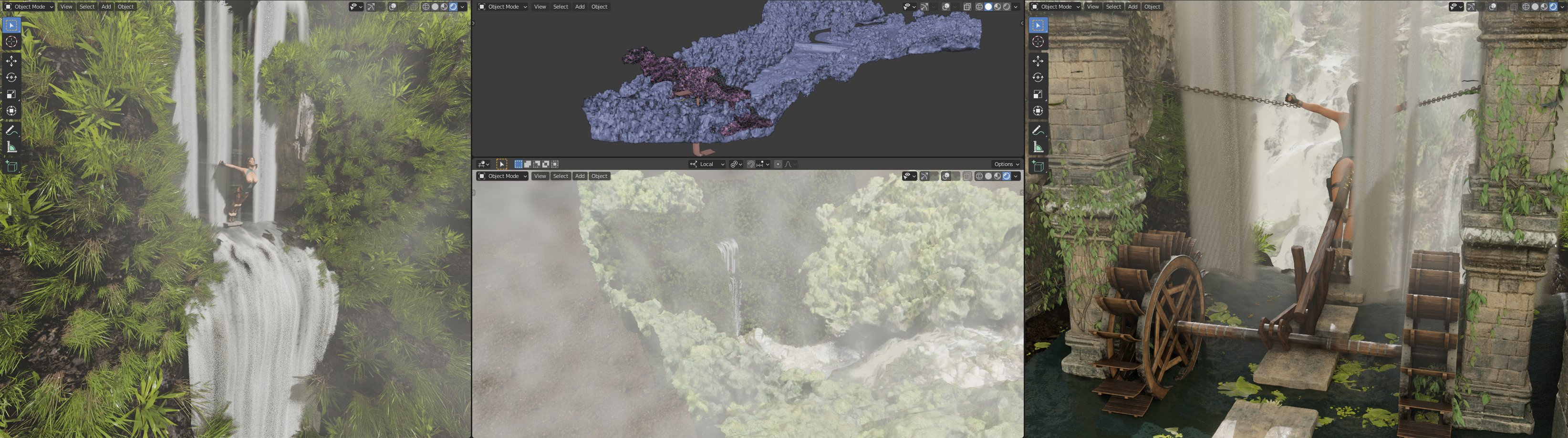Choose the Subtract Selection mode icon
The width and height of the screenshot is (1568, 438).
coord(537,164)
